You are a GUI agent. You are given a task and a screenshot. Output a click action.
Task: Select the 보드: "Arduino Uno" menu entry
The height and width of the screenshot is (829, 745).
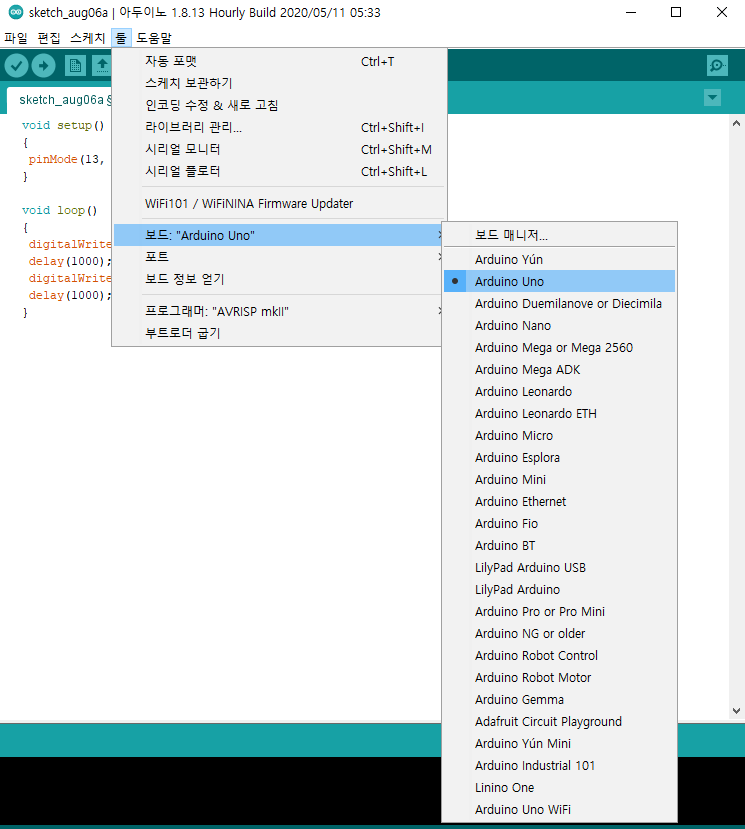click(x=278, y=235)
